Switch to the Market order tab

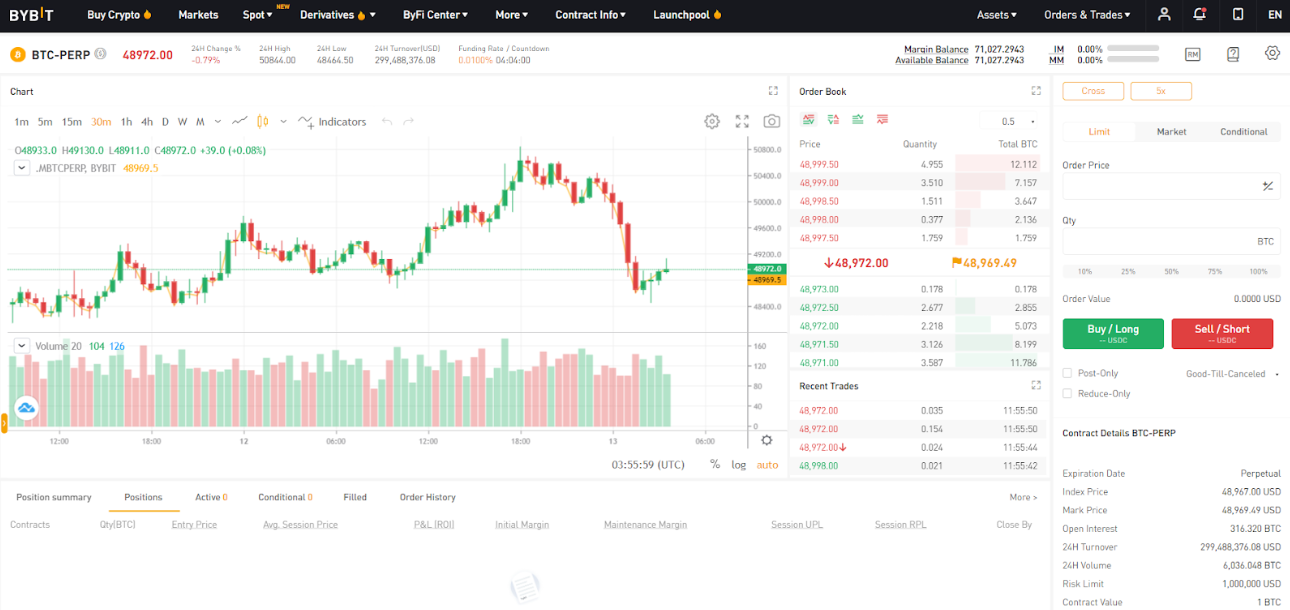coord(1171,132)
